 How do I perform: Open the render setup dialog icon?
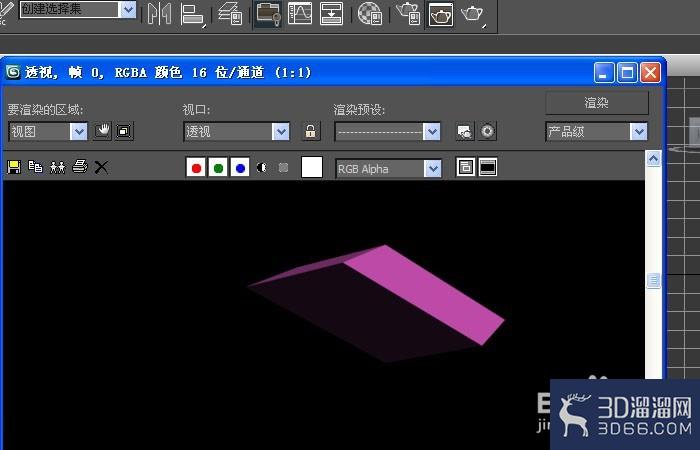[x=465, y=131]
